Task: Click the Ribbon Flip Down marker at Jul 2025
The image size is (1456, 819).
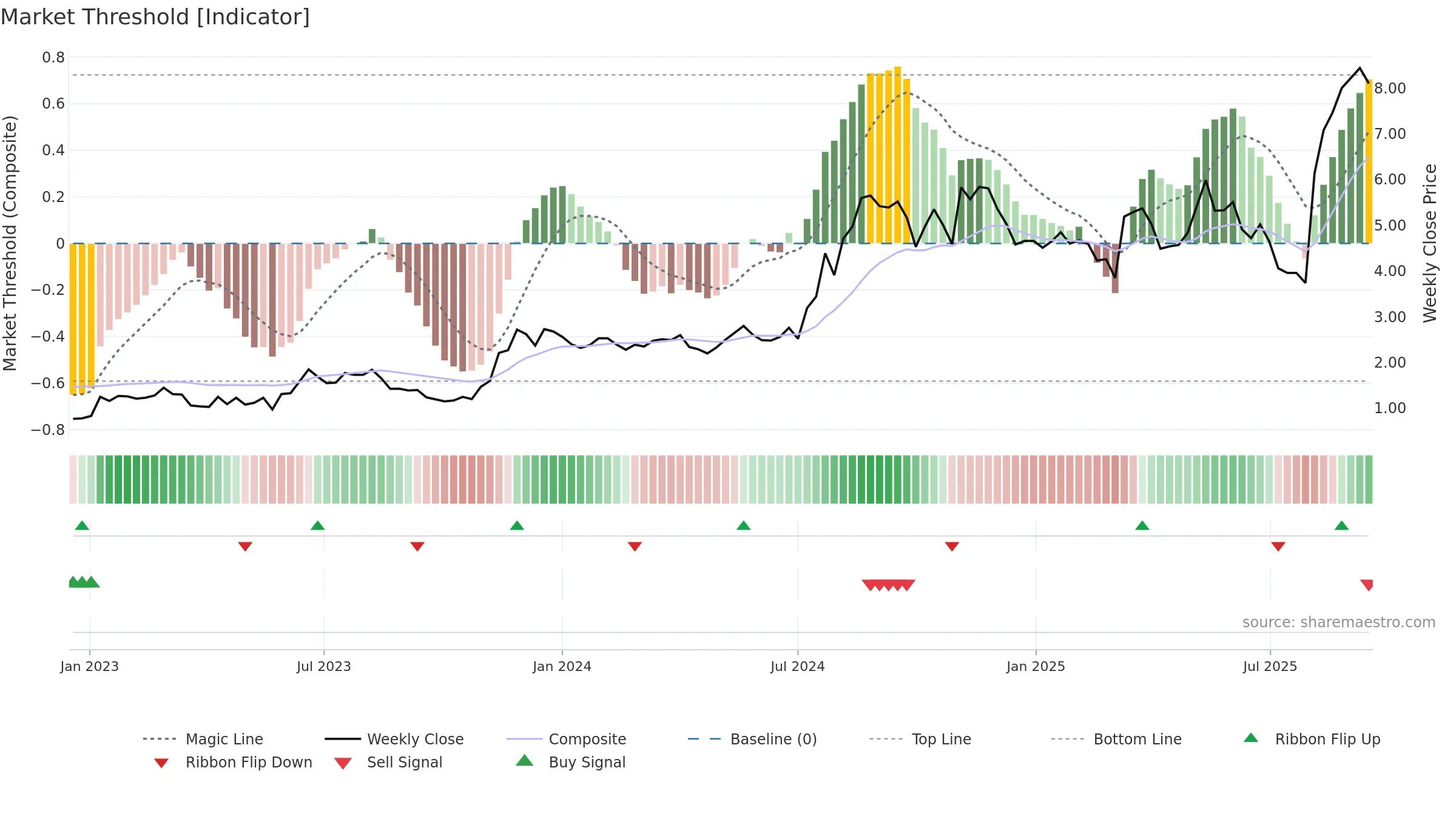Action: pyautogui.click(x=1278, y=547)
